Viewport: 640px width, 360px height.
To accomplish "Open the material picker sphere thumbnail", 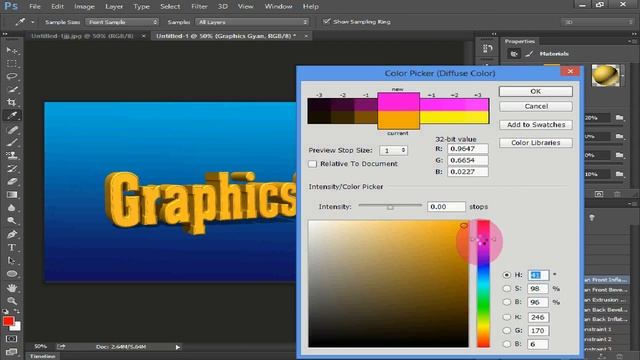I will 605,75.
